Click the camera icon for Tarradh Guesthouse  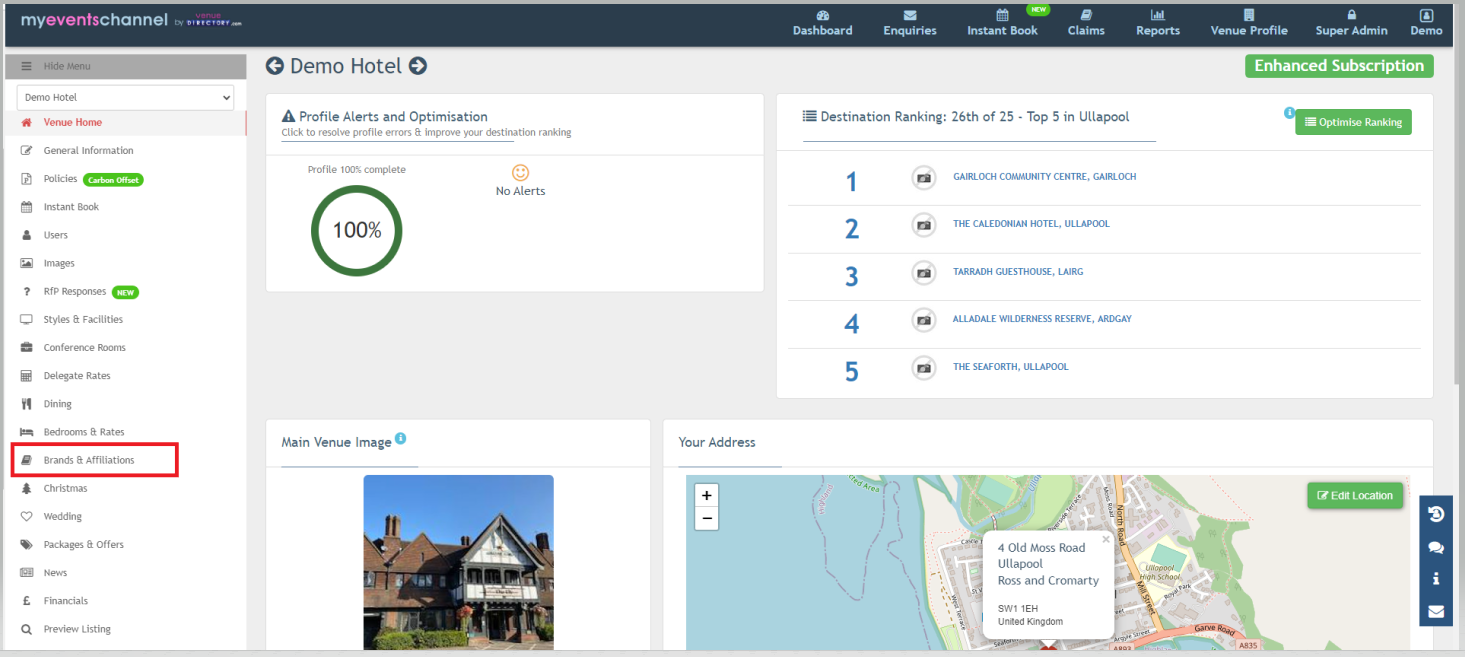(924, 273)
